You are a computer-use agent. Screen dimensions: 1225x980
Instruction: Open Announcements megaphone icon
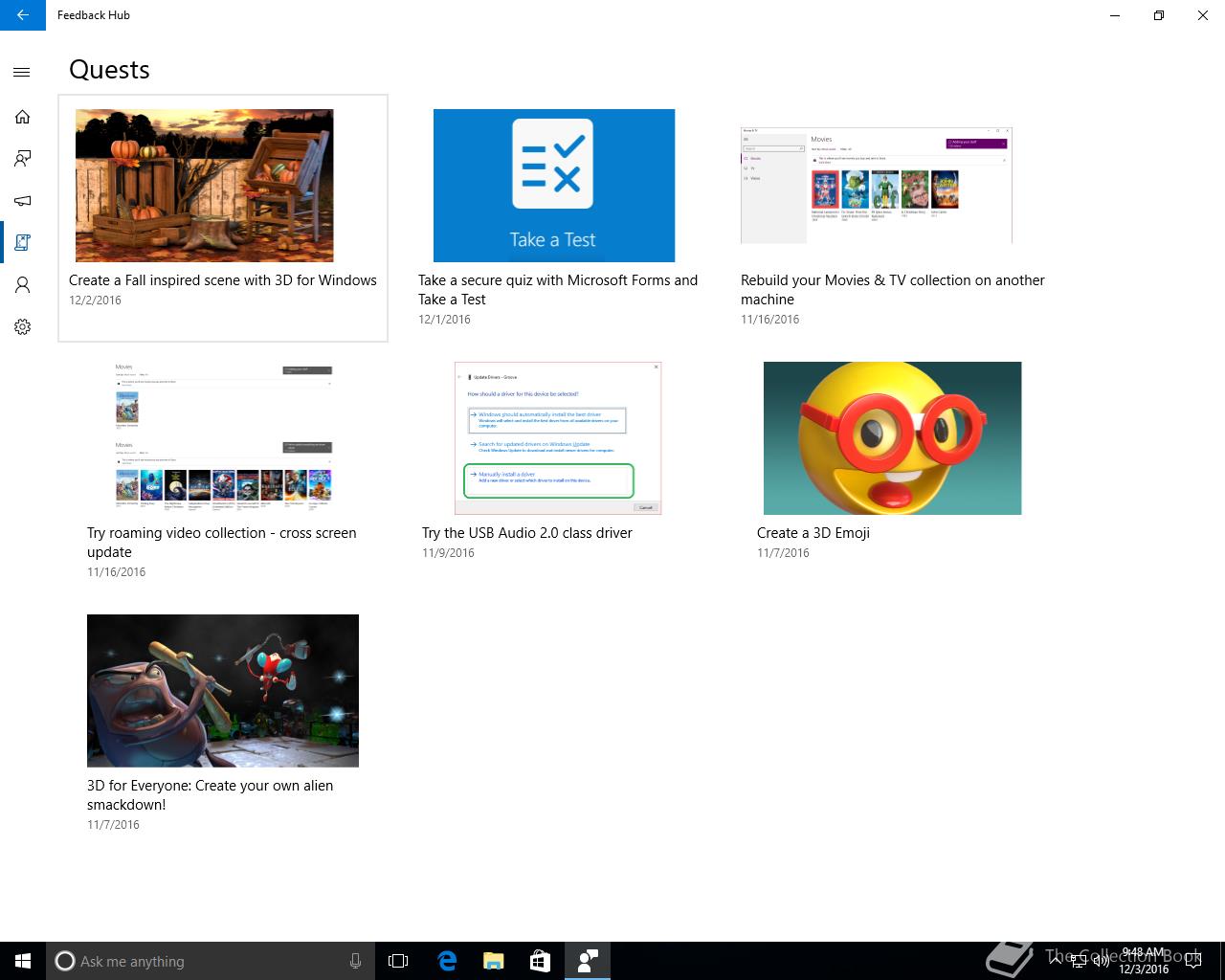tap(22, 201)
